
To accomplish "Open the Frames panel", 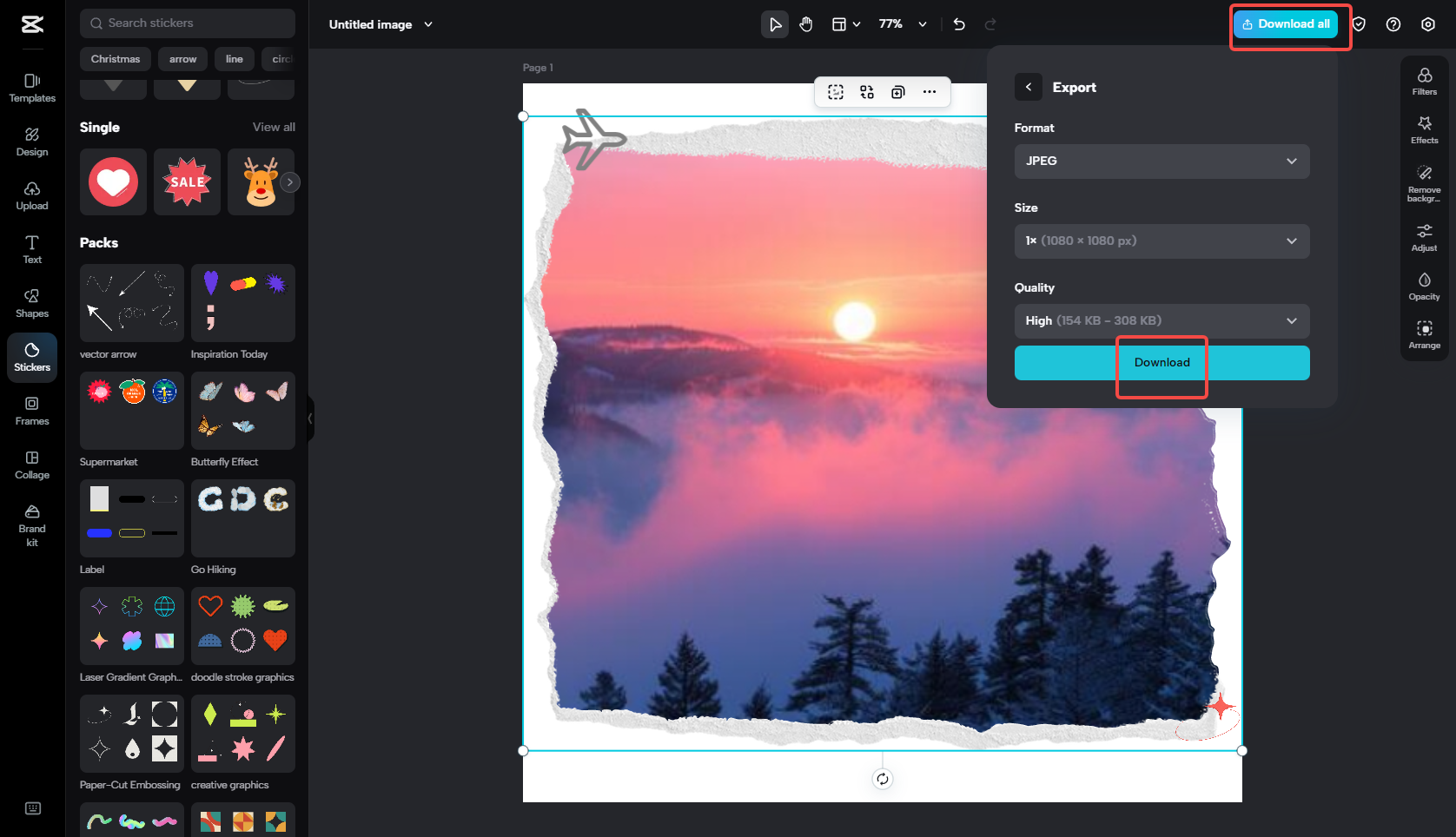I will (31, 411).
